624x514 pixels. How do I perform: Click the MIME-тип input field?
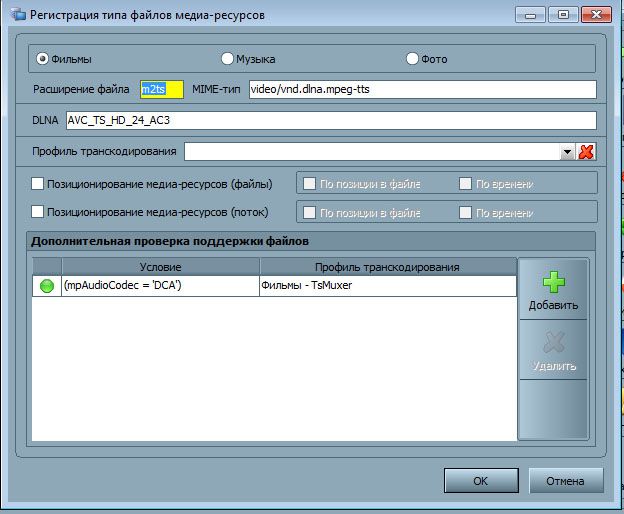(x=420, y=89)
